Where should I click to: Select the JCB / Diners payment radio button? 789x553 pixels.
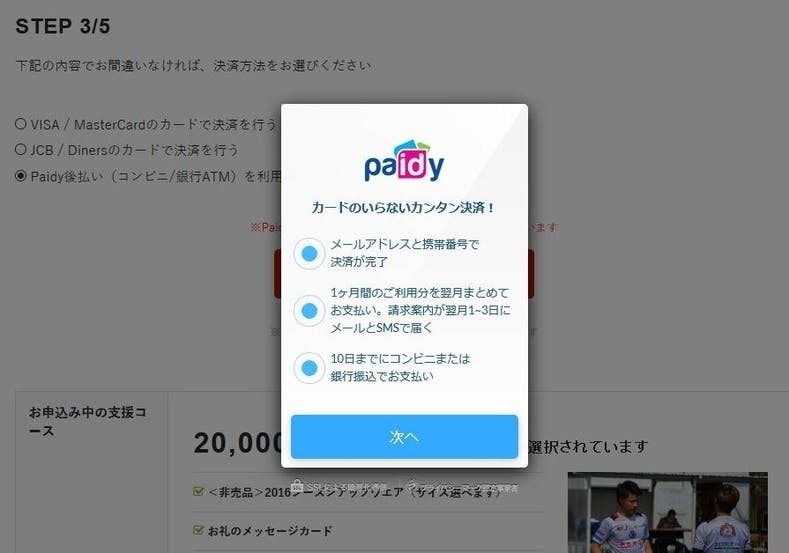coord(21,149)
